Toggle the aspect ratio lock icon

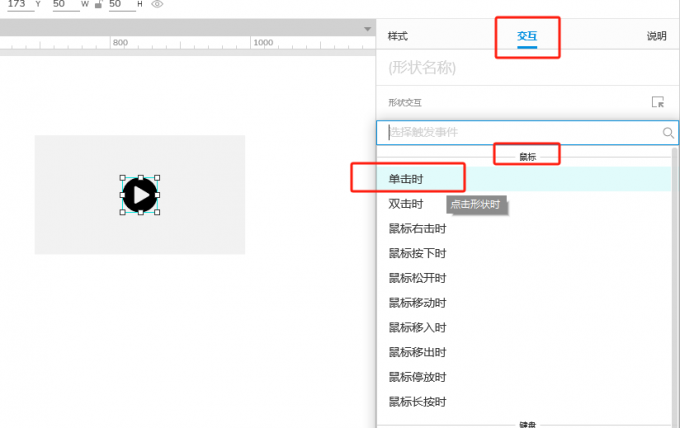(98, 4)
